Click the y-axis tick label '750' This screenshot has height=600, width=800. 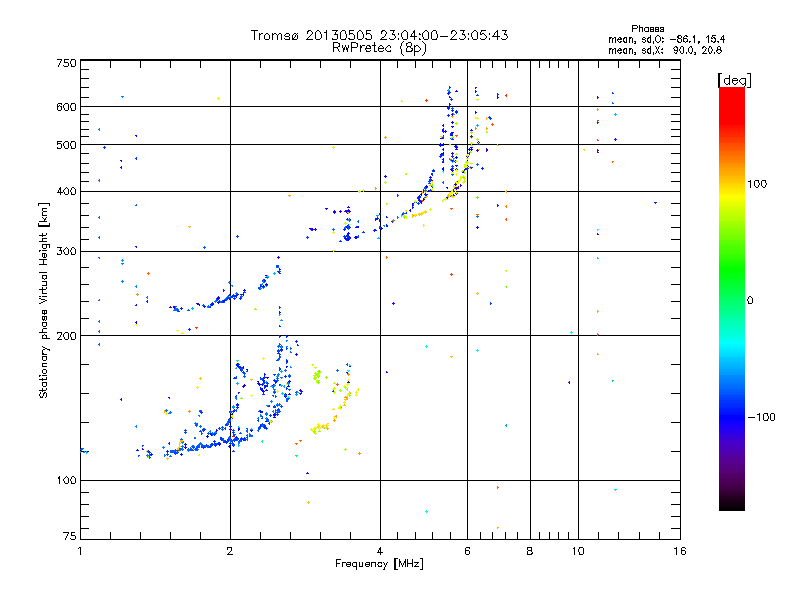(66, 63)
